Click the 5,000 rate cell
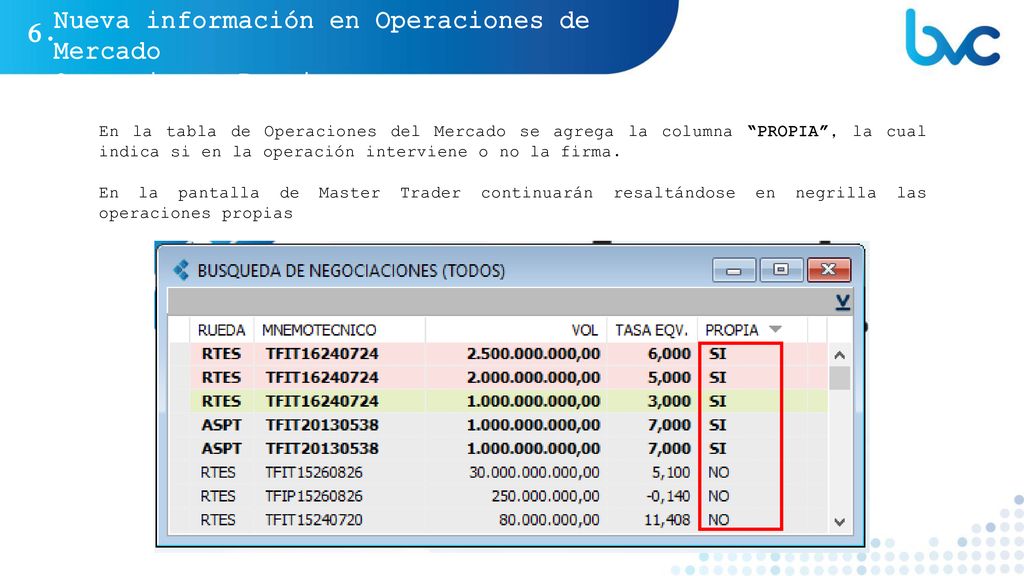1024x576 pixels. tap(669, 377)
